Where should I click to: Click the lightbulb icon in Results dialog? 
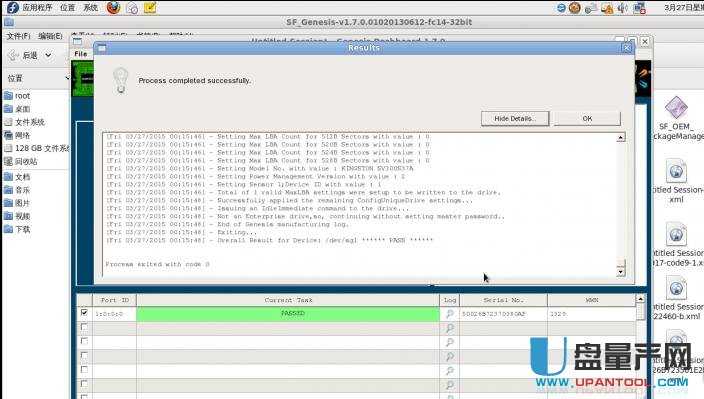click(x=120, y=80)
